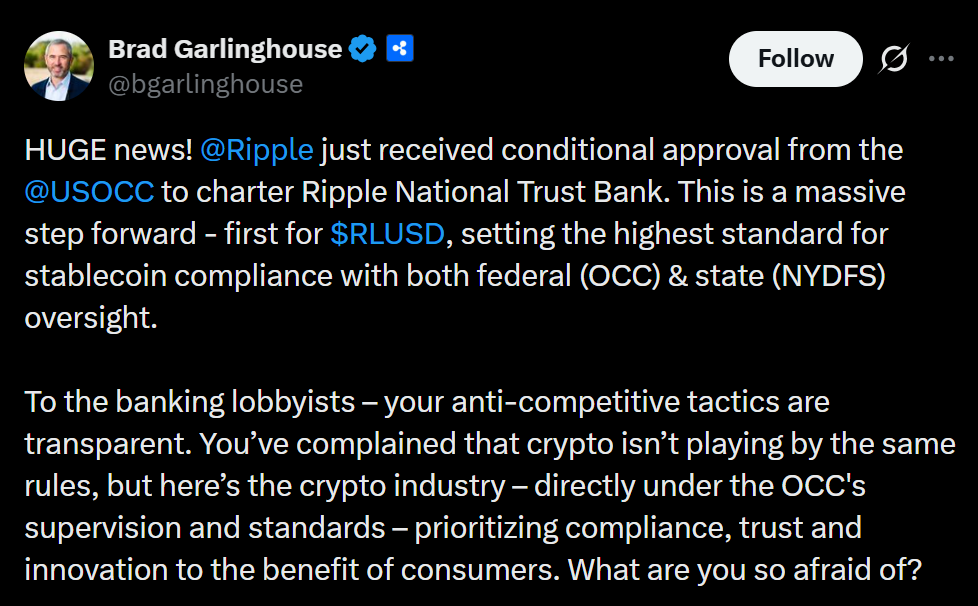Click the Ripple affiliate badge icon

point(400,49)
